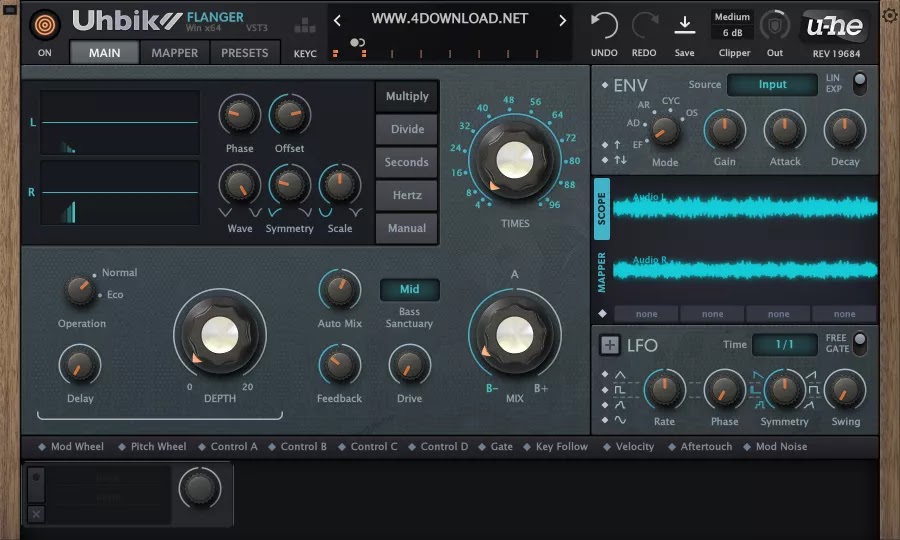The height and width of the screenshot is (540, 900).
Task: Click the large DEPTH knob
Action: [x=220, y=335]
